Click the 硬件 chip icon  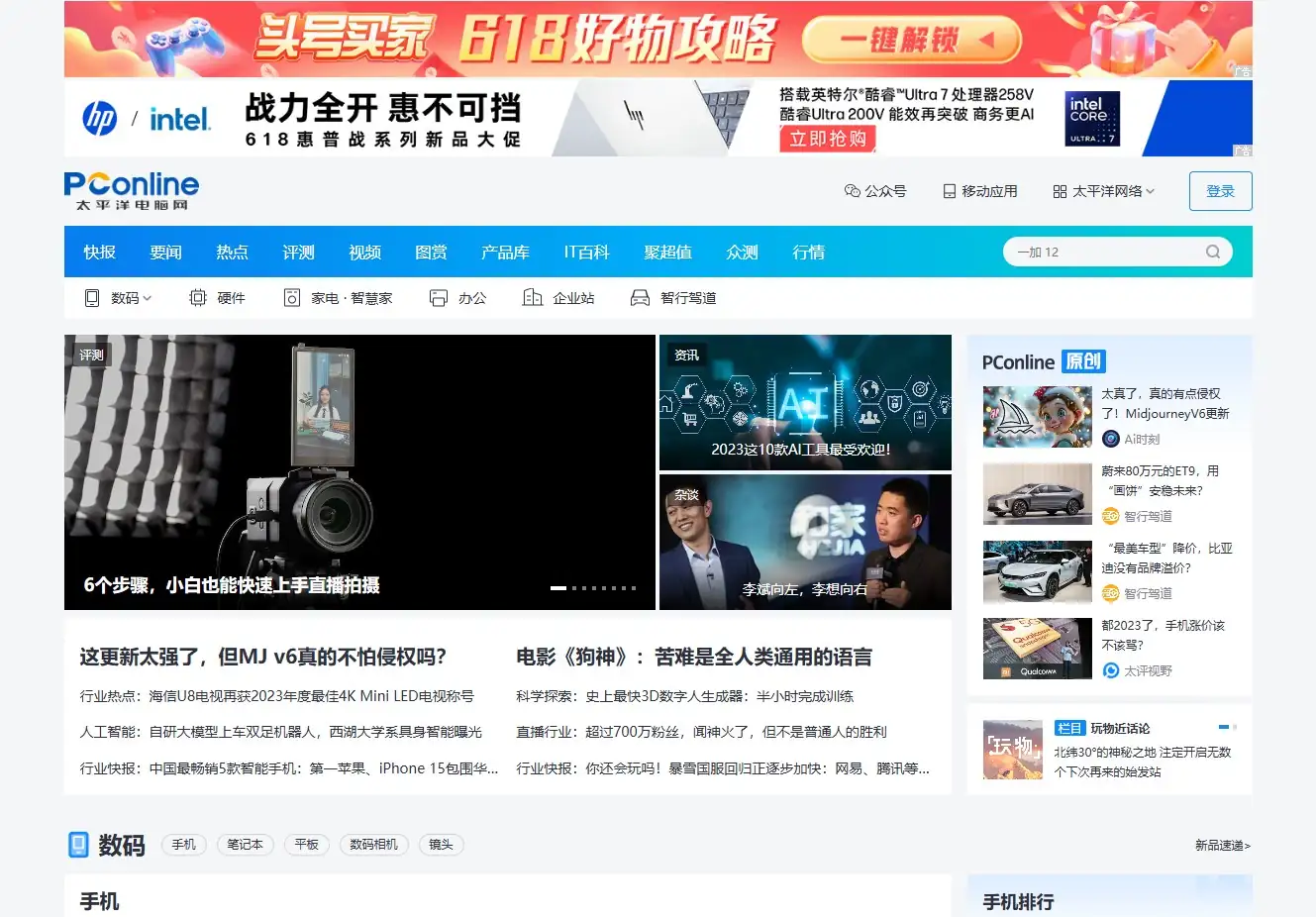(198, 297)
